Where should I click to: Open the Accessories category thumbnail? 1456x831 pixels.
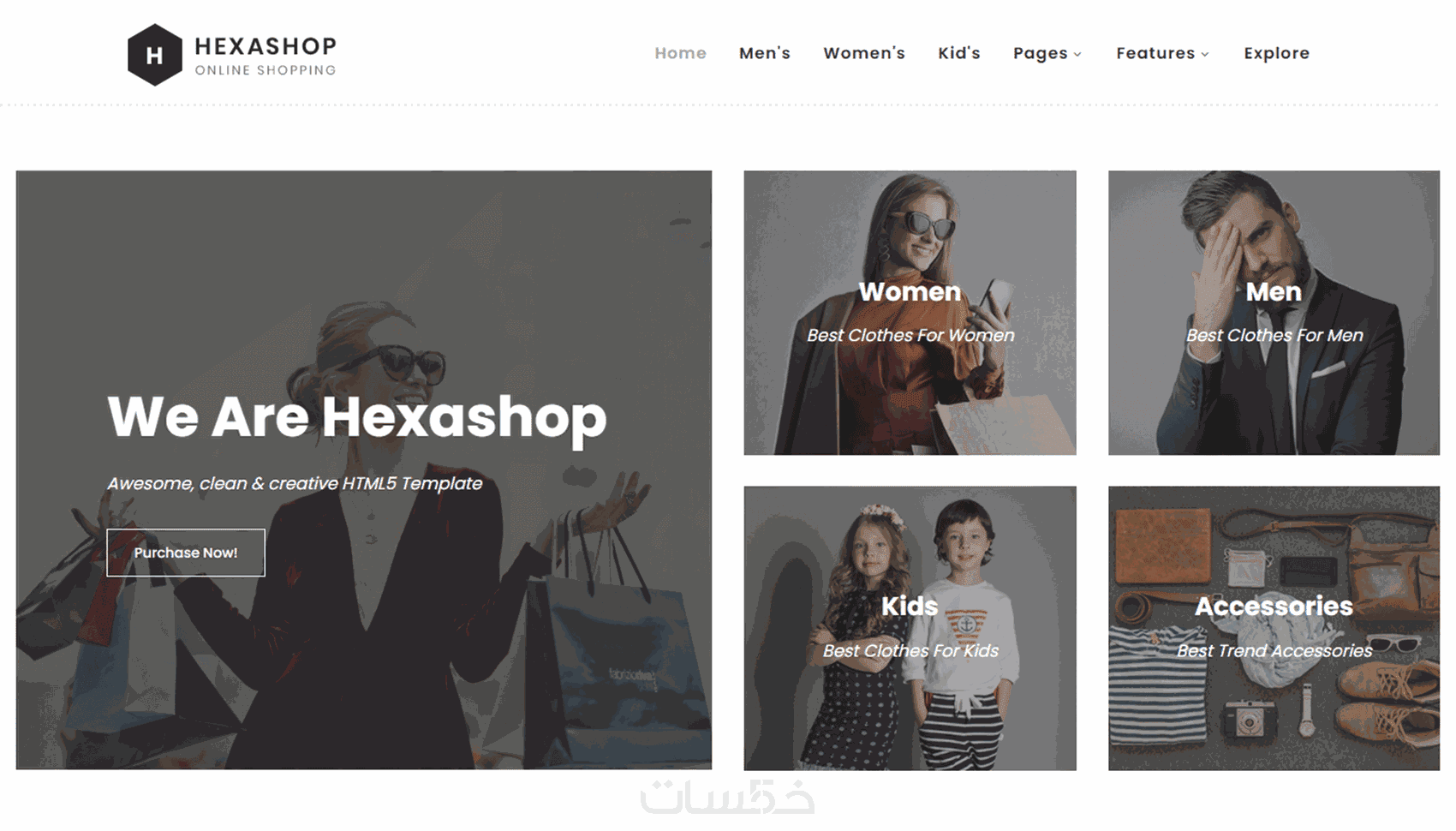point(1274,628)
